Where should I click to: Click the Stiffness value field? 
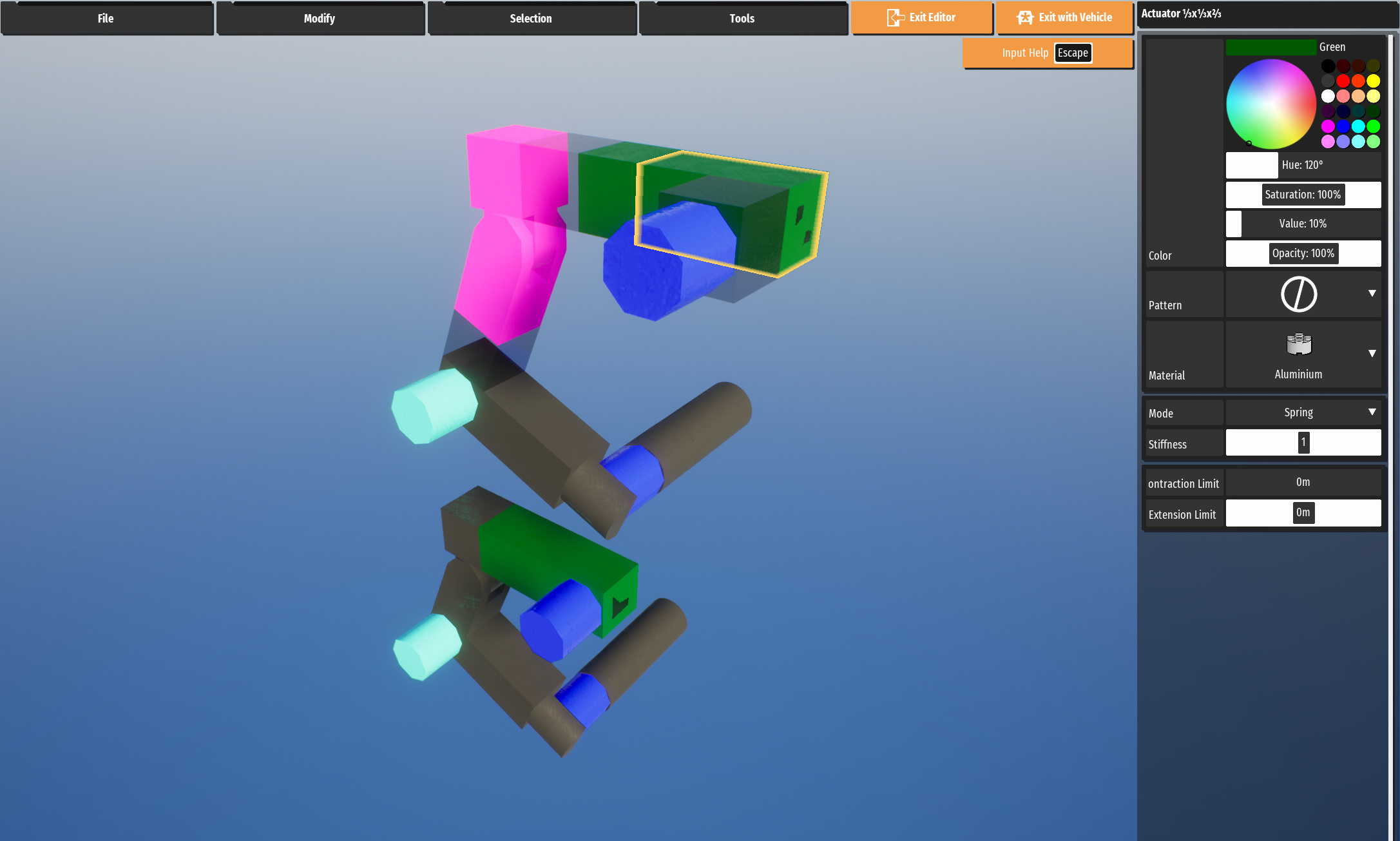1303,443
